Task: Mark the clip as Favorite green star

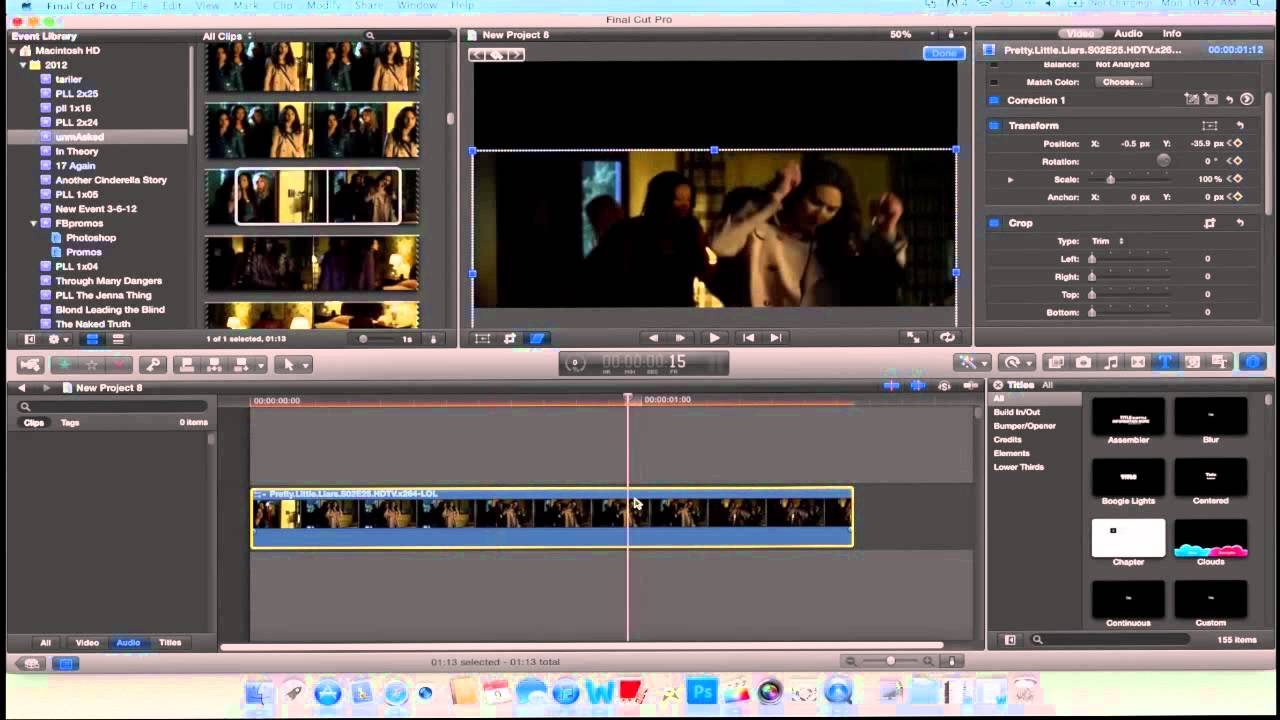Action: (x=64, y=365)
